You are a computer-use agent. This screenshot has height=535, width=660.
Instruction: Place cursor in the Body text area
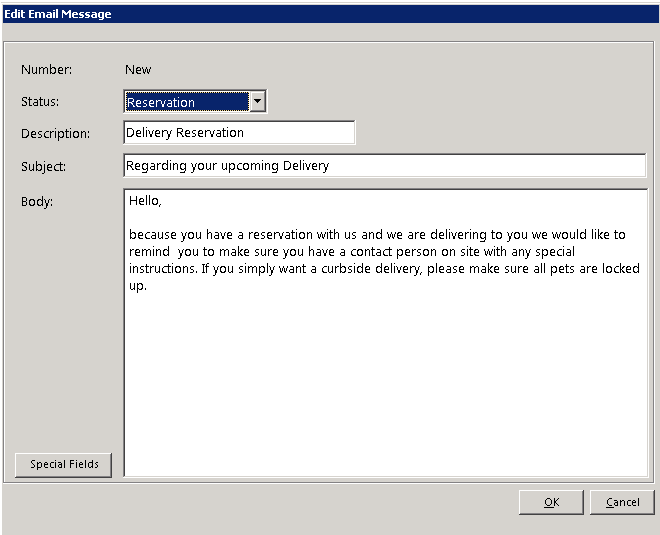pos(386,333)
